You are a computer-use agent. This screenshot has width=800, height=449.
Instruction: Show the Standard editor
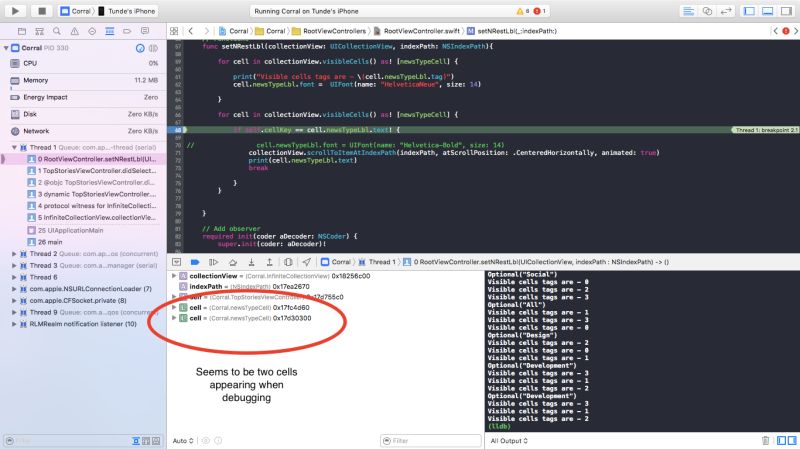pyautogui.click(x=688, y=11)
